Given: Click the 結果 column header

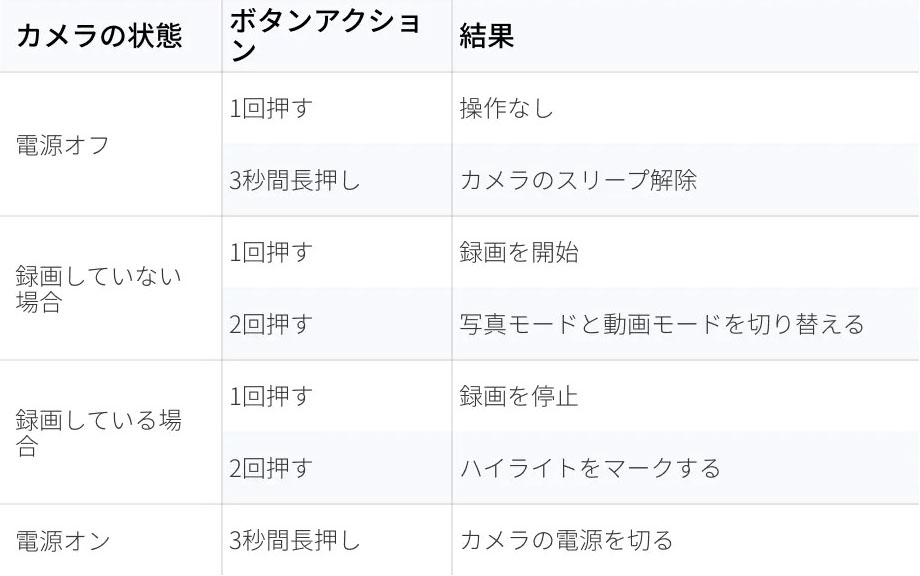Looking at the screenshot, I should pos(487,36).
